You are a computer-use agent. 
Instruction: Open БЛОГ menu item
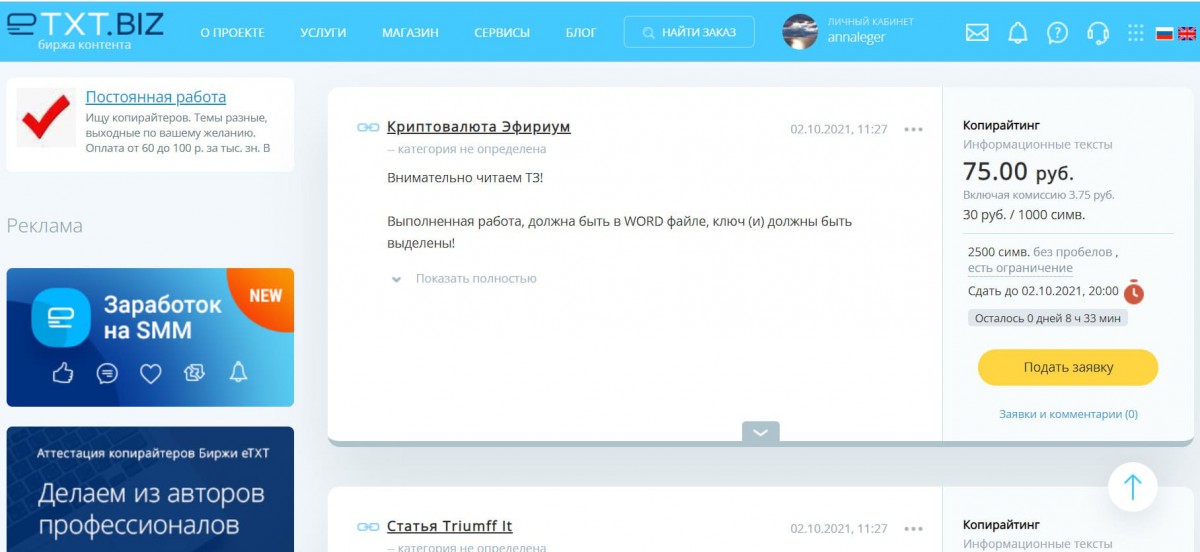[x=581, y=33]
